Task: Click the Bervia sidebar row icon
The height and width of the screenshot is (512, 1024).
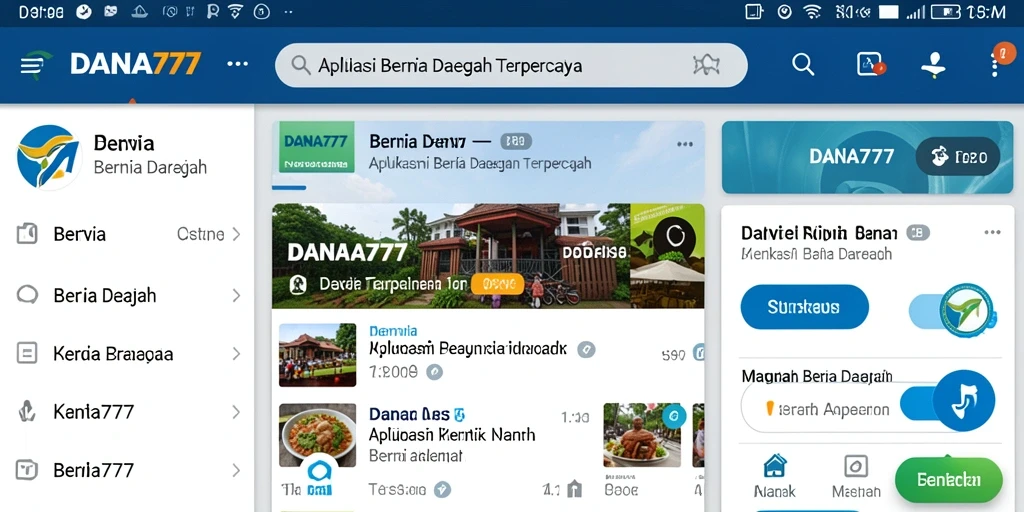Action: tap(27, 233)
